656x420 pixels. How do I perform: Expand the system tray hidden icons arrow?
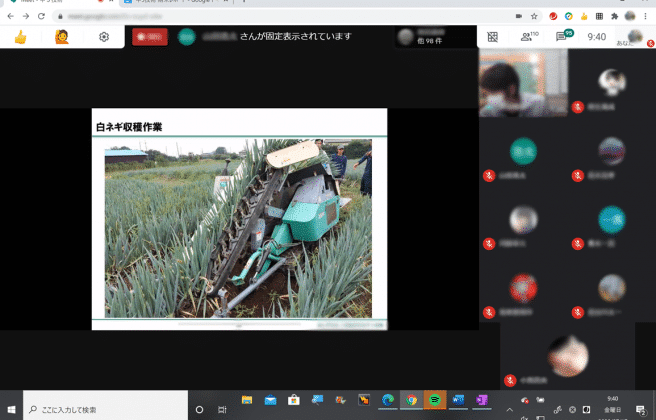coord(509,409)
